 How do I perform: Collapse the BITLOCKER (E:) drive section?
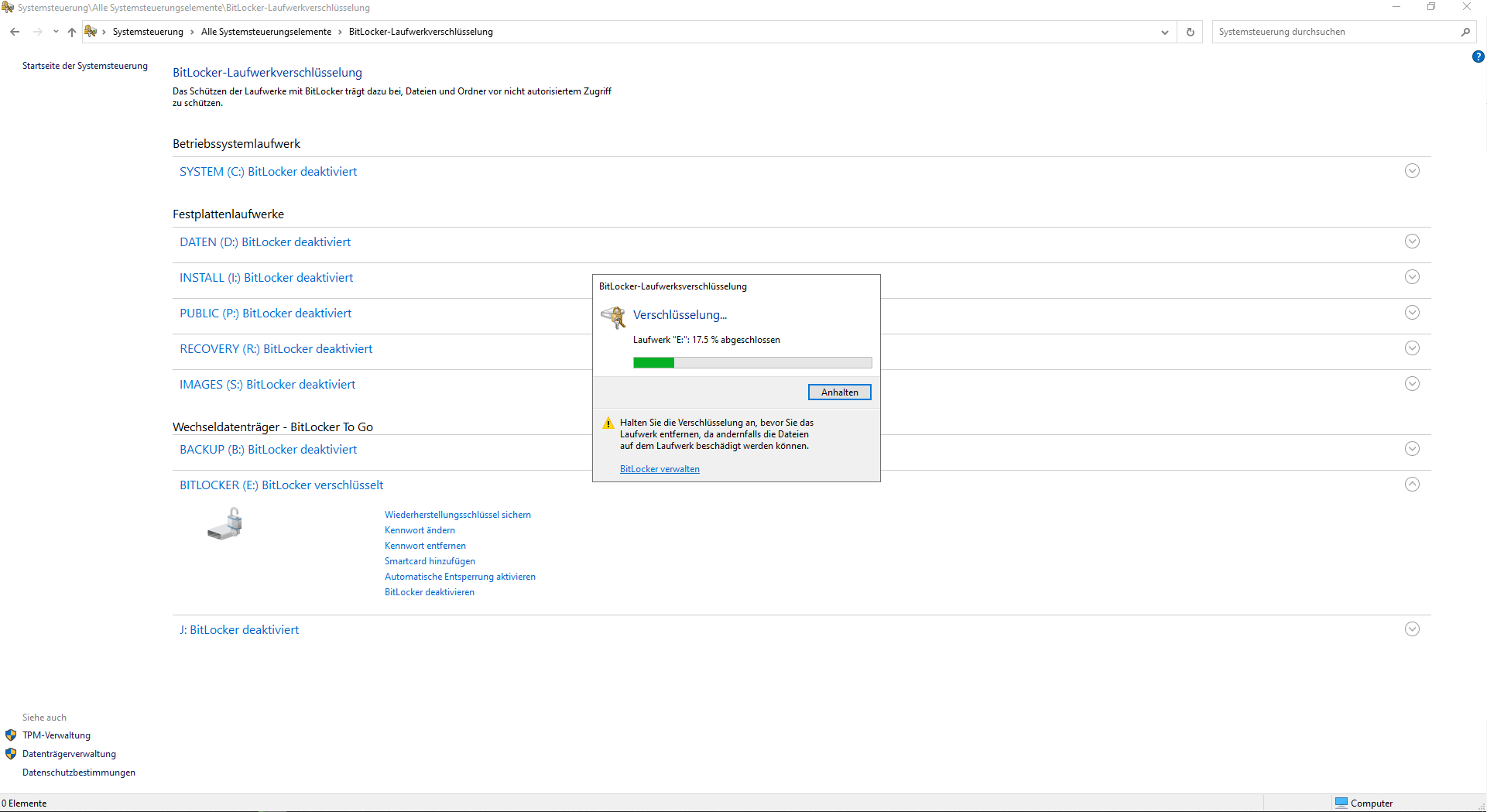(x=1412, y=485)
